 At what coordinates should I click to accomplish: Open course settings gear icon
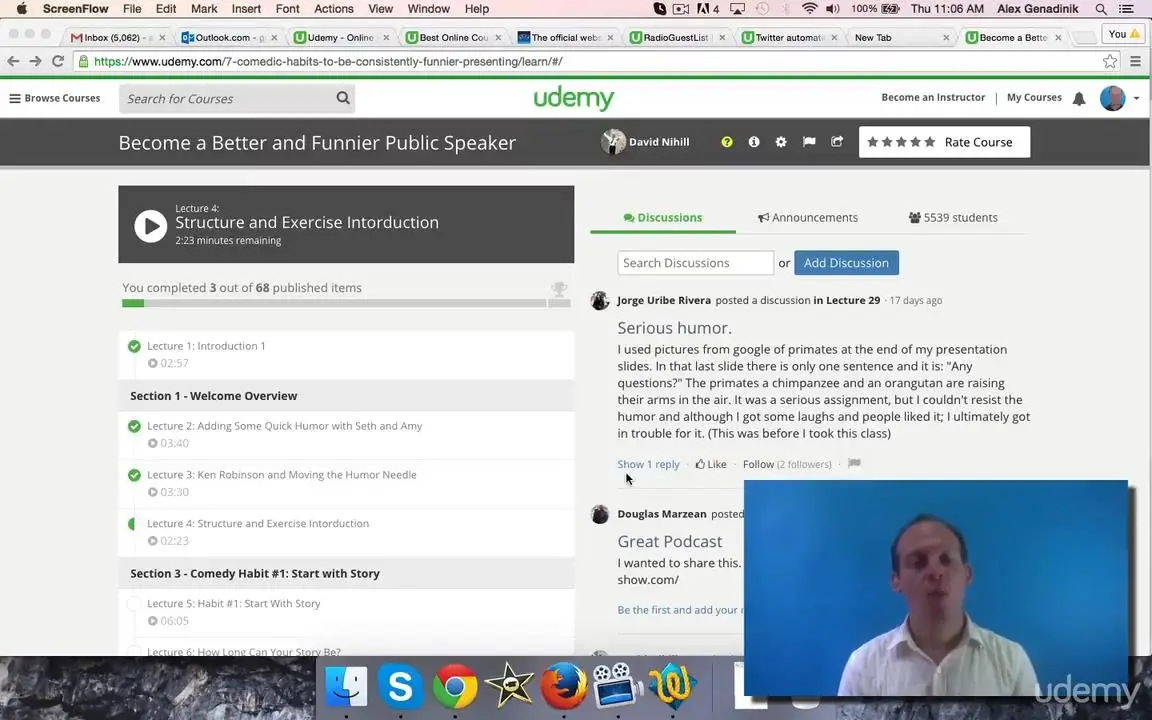(x=781, y=142)
